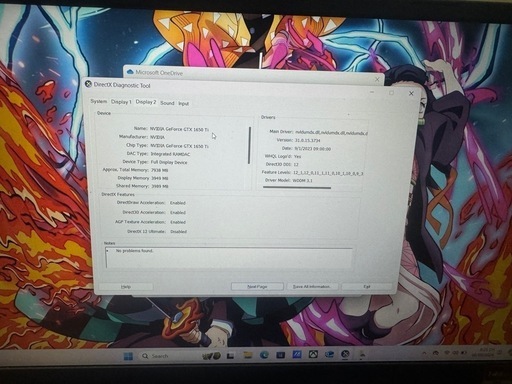Click the Manufacturer value 'NVIDIA'
This screenshot has width=512, height=384.
tap(157, 137)
